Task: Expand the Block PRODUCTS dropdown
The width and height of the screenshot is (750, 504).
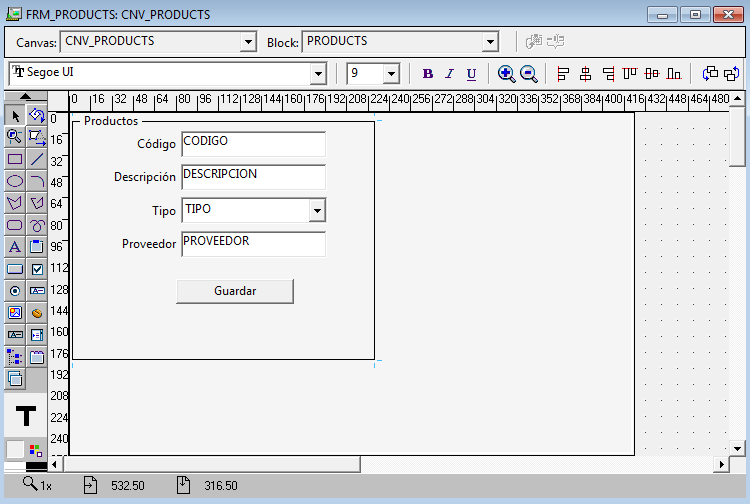Action: pyautogui.click(x=489, y=42)
